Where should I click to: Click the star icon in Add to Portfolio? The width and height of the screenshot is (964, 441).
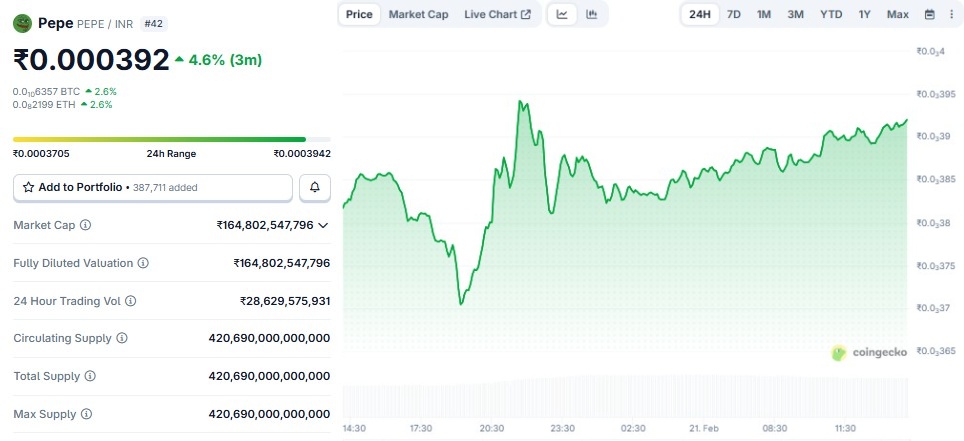click(x=28, y=188)
